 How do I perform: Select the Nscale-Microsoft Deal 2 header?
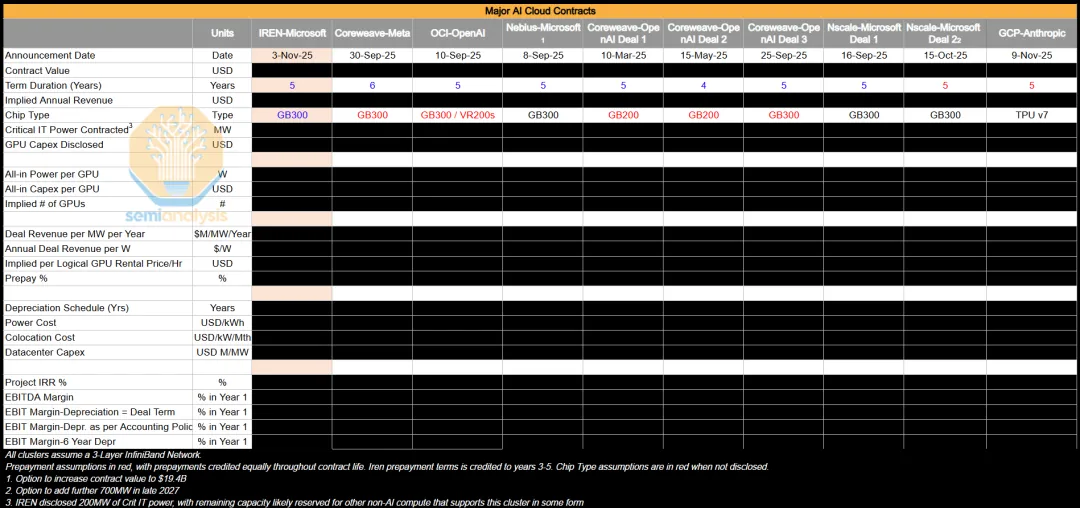pyautogui.click(x=945, y=32)
